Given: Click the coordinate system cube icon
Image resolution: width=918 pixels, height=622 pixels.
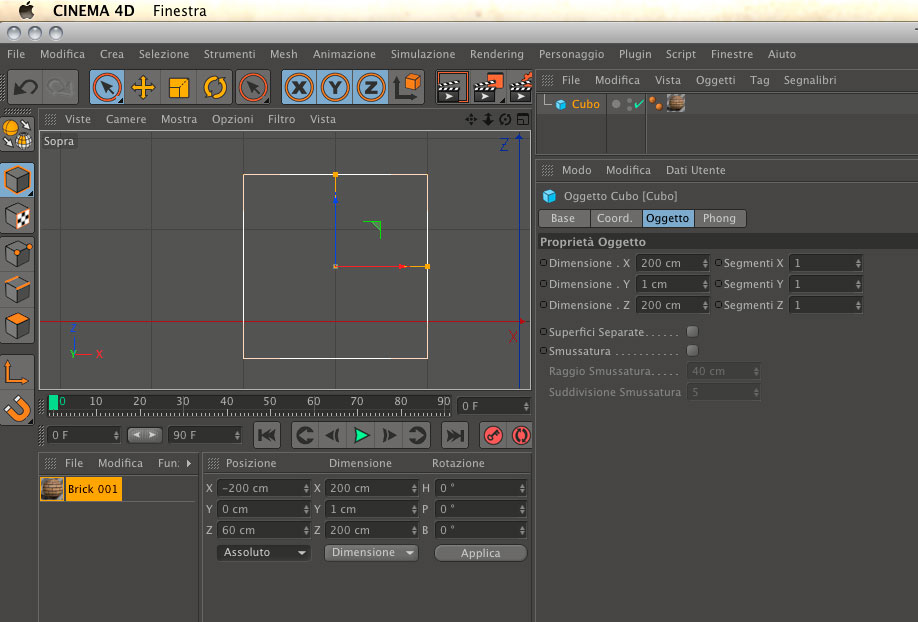Looking at the screenshot, I should [x=407, y=87].
